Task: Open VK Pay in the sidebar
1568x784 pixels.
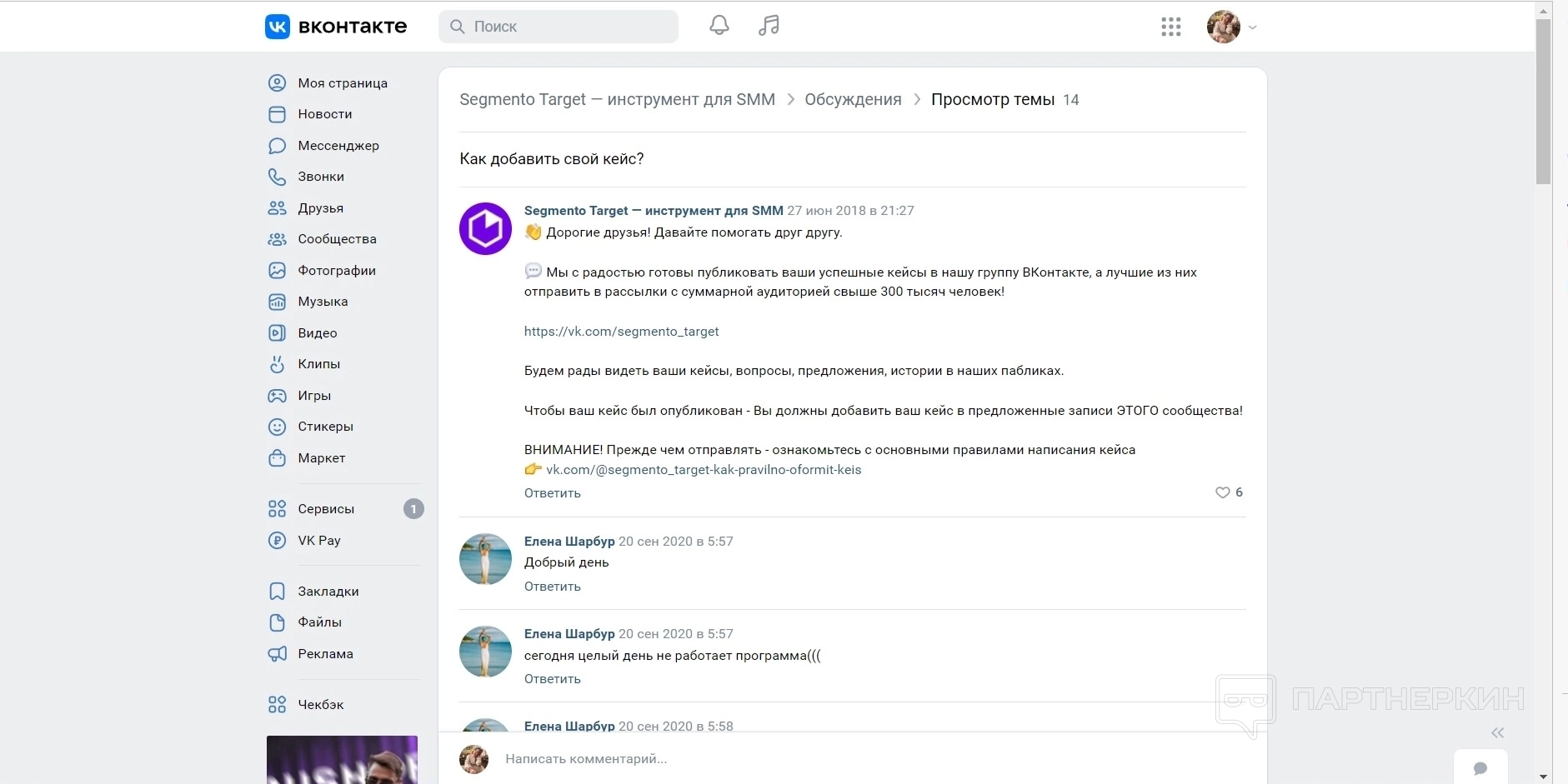Action: (318, 541)
